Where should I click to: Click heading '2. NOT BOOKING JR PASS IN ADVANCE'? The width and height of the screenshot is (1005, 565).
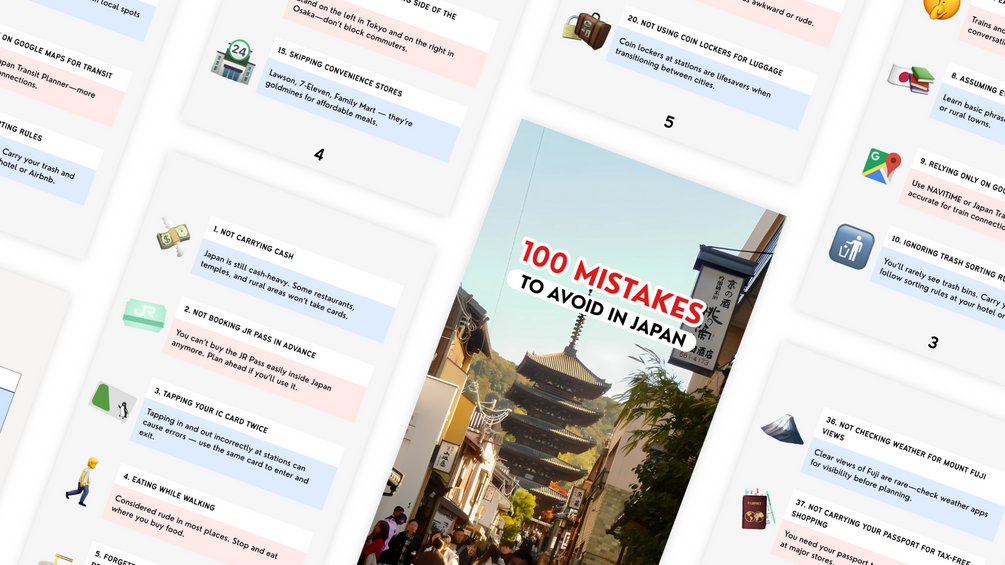coord(250,331)
